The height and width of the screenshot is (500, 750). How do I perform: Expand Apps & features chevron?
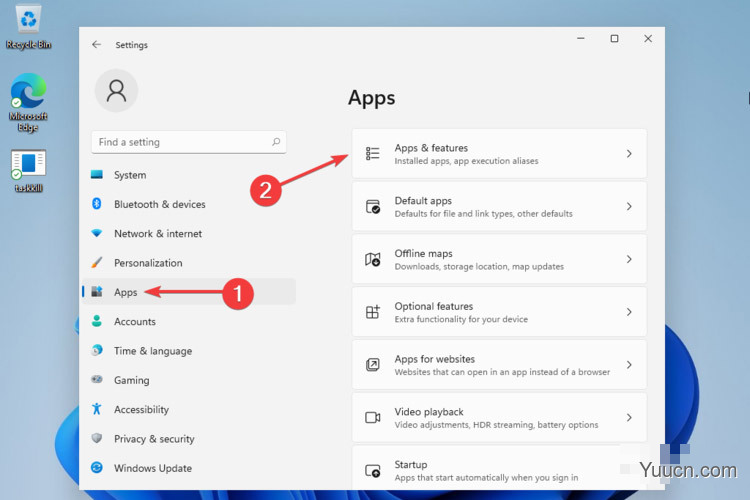(629, 154)
